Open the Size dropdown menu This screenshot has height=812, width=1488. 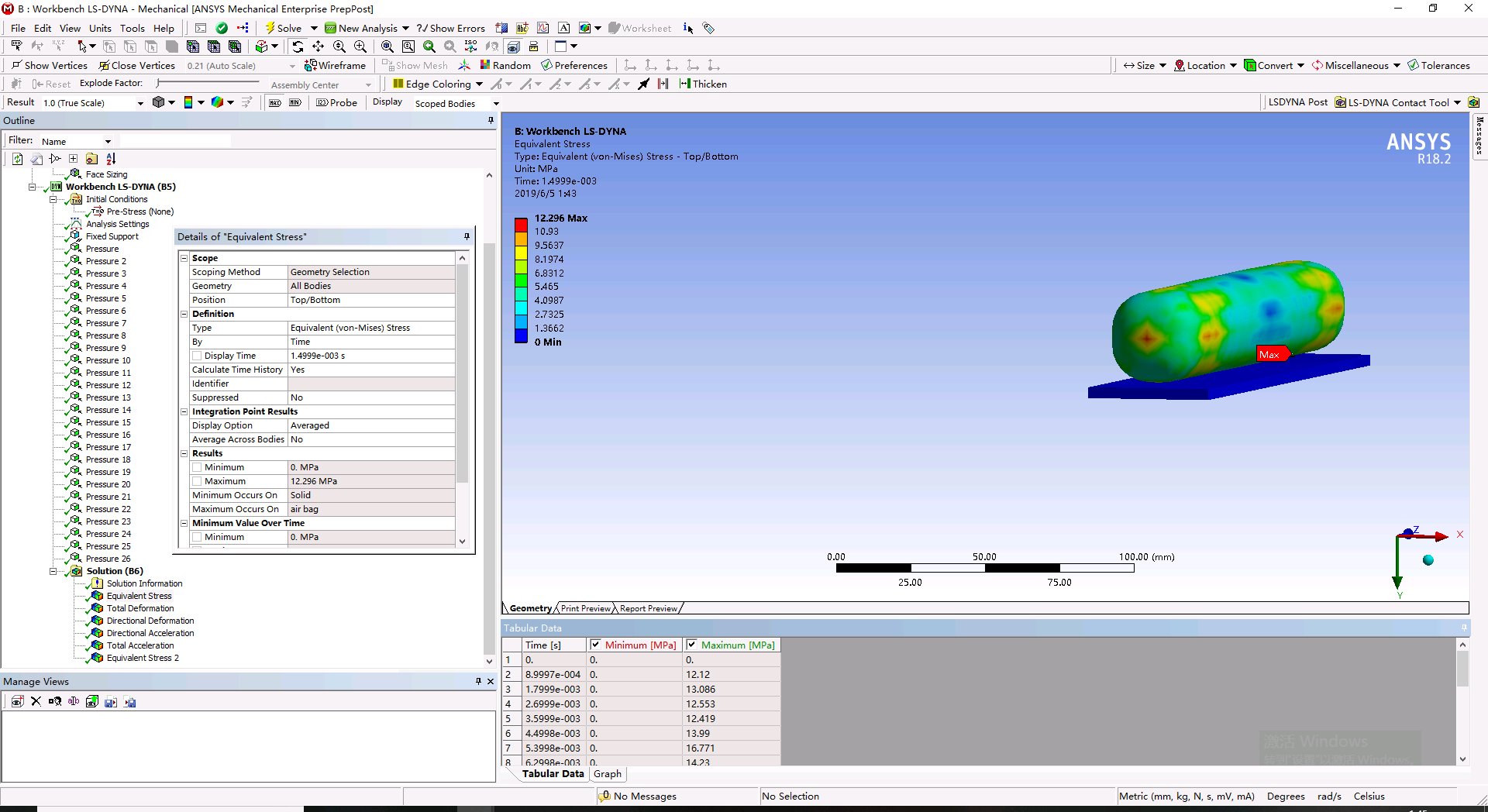[1145, 66]
